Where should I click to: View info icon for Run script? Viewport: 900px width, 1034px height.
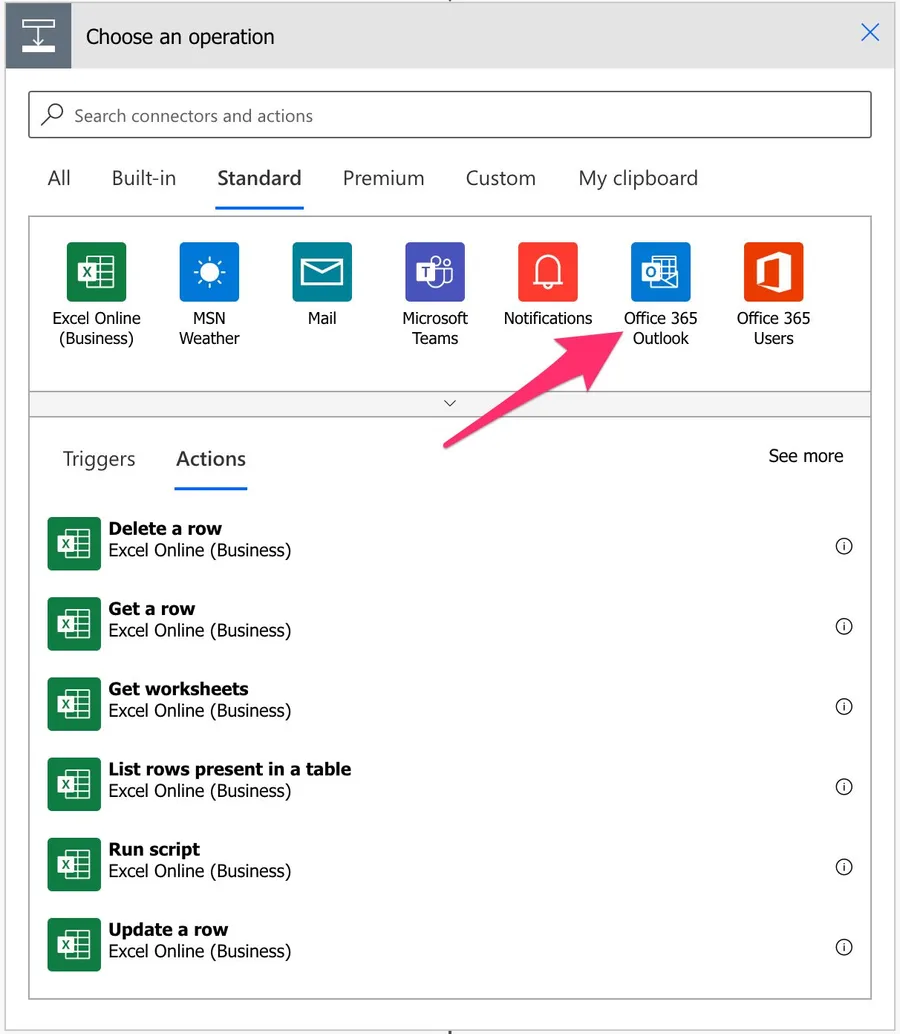tap(844, 867)
